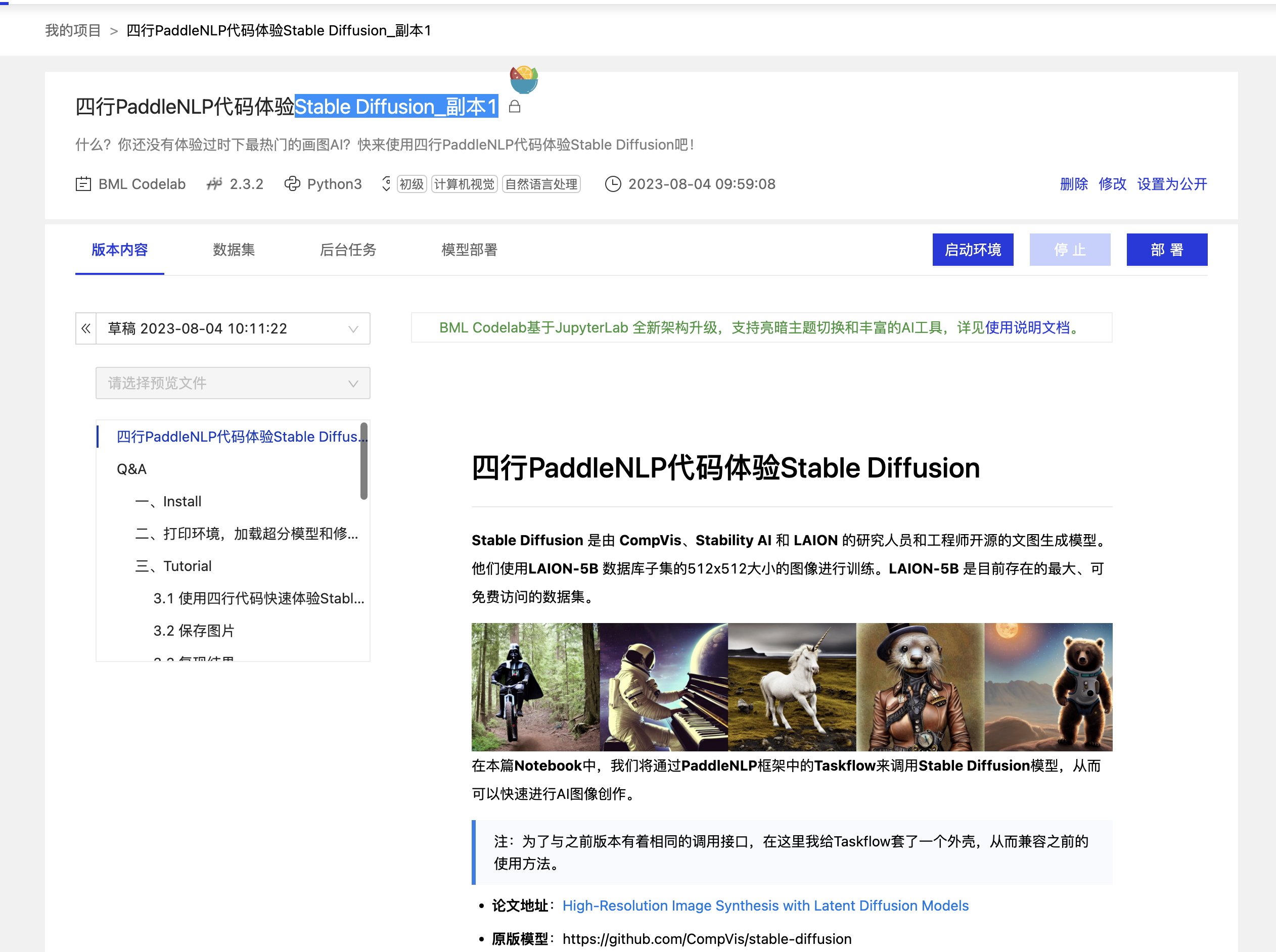Collapse the sidebar with the double-chevron icon
Viewport: 1276px width, 952px height.
85,328
